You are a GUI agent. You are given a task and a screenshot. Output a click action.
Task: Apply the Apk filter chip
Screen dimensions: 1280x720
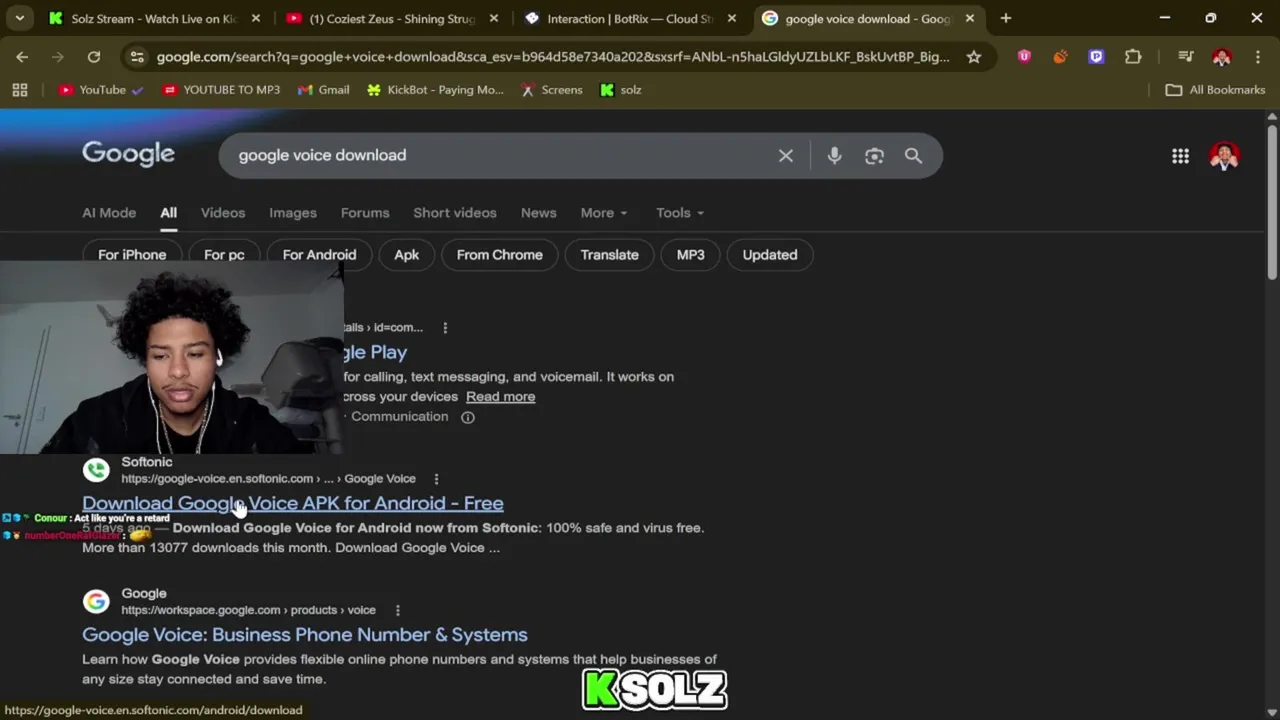click(406, 255)
